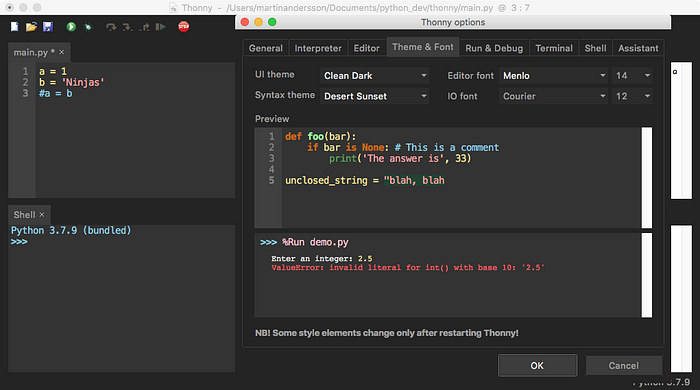The image size is (700, 390).
Task: Run current script with green play icon
Action: click(71, 27)
